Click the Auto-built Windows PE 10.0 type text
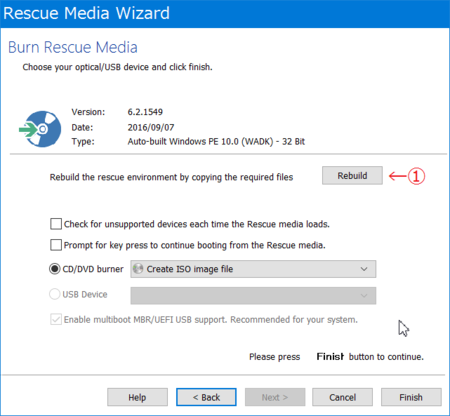The width and height of the screenshot is (450, 416). 216,142
